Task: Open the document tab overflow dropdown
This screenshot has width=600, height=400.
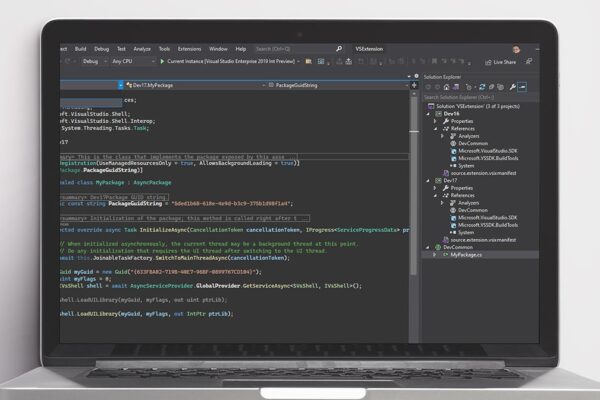Action: [409, 76]
